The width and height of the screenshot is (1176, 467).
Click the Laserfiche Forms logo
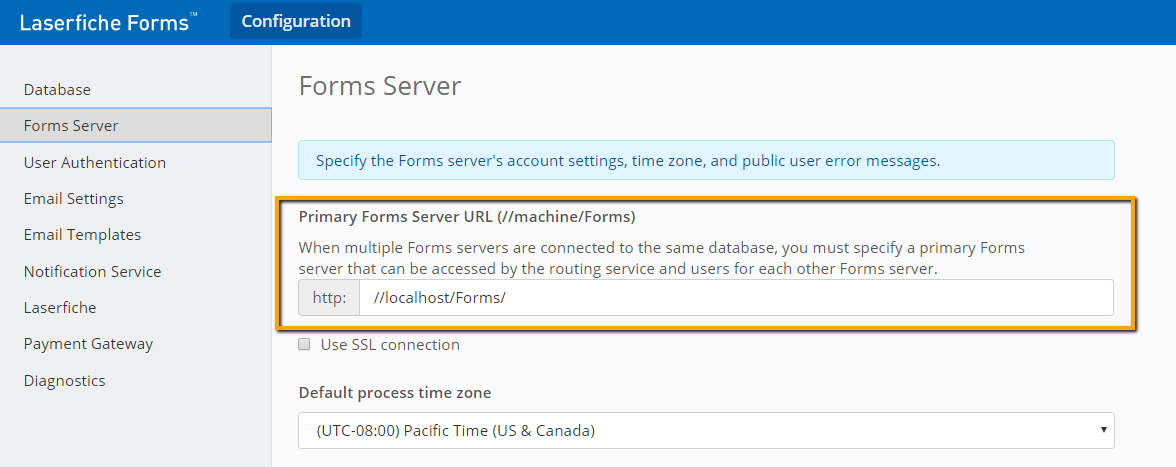point(109,22)
